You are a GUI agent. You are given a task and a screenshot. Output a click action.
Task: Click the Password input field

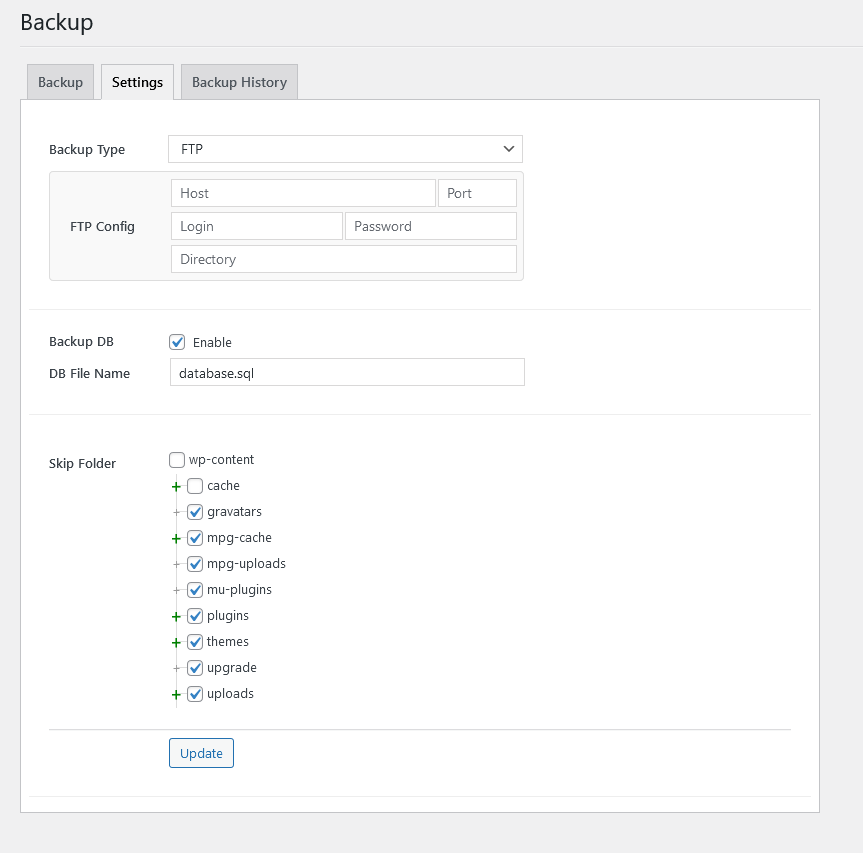[430, 225]
